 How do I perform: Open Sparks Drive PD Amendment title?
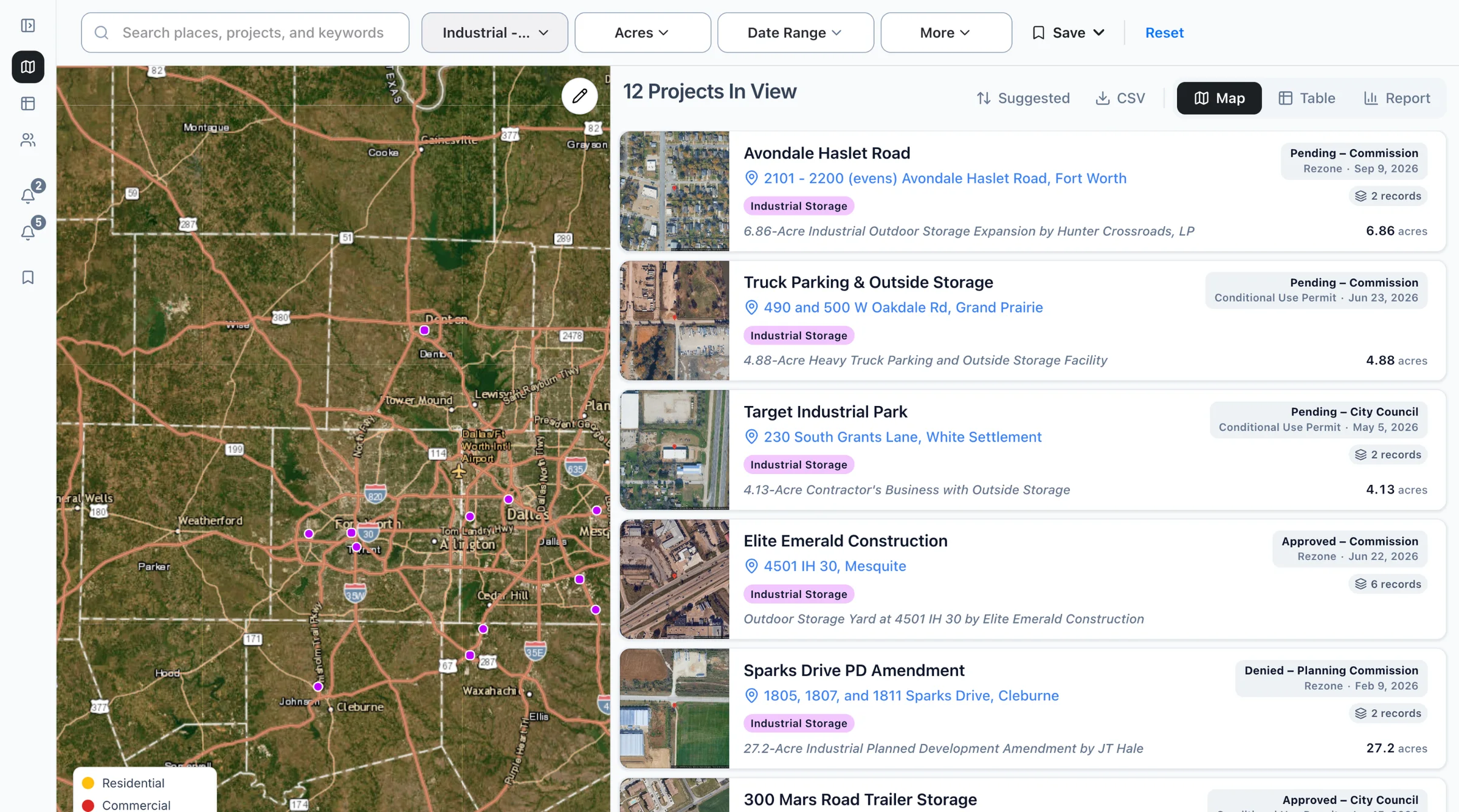pyautogui.click(x=854, y=670)
